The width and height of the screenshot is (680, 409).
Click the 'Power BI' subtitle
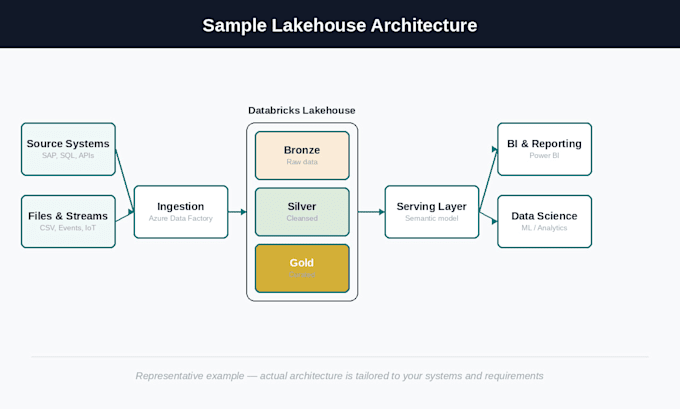click(545, 155)
